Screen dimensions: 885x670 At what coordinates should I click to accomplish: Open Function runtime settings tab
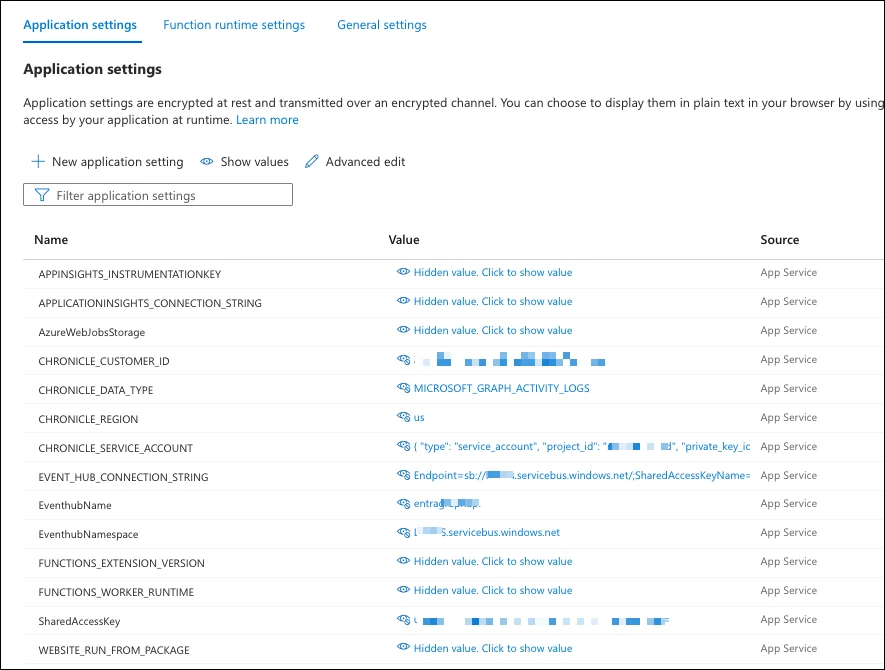point(234,25)
